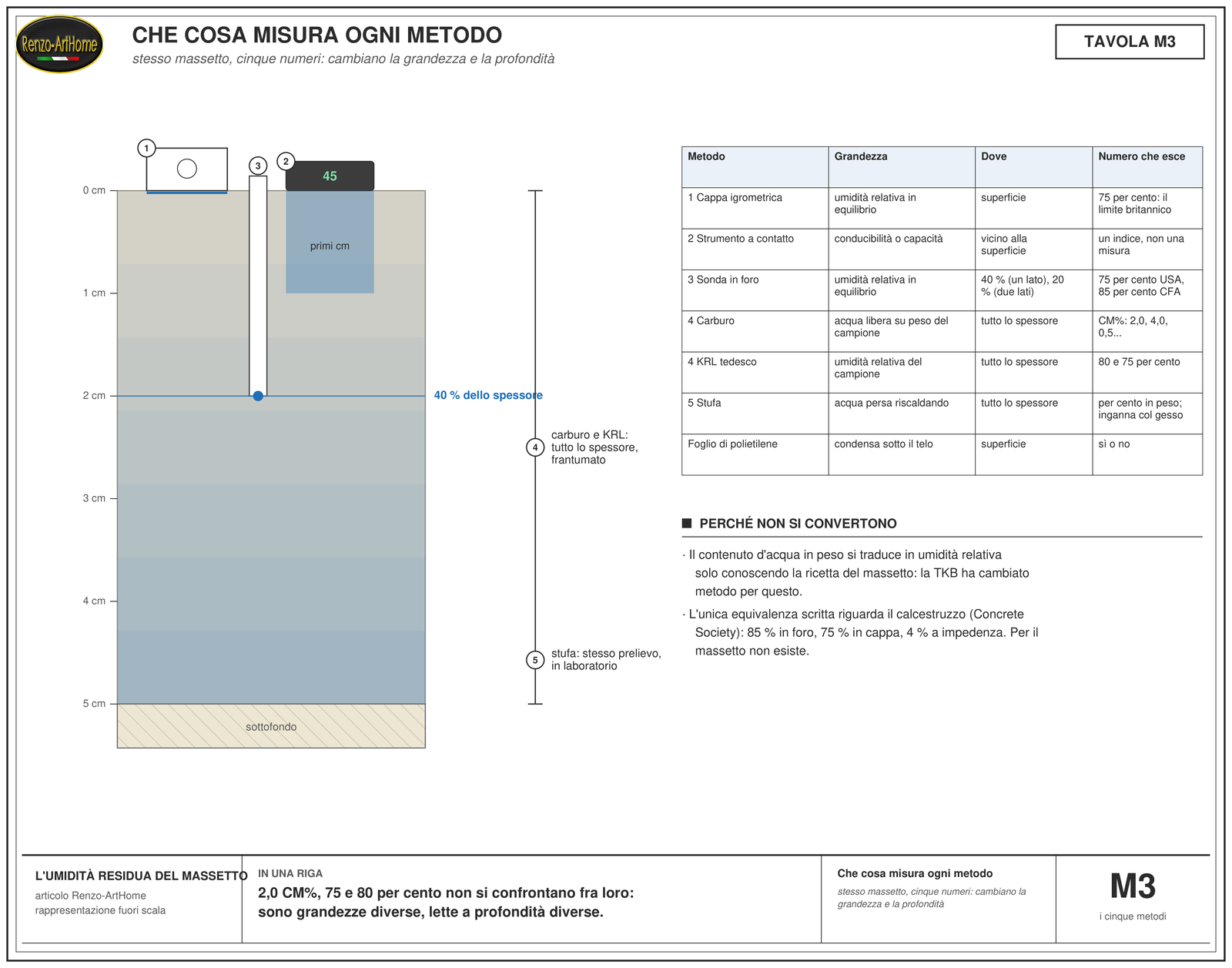
Task: Click the 'CHE COSA MISURA OGNI METODO' title
Action: 317,35
